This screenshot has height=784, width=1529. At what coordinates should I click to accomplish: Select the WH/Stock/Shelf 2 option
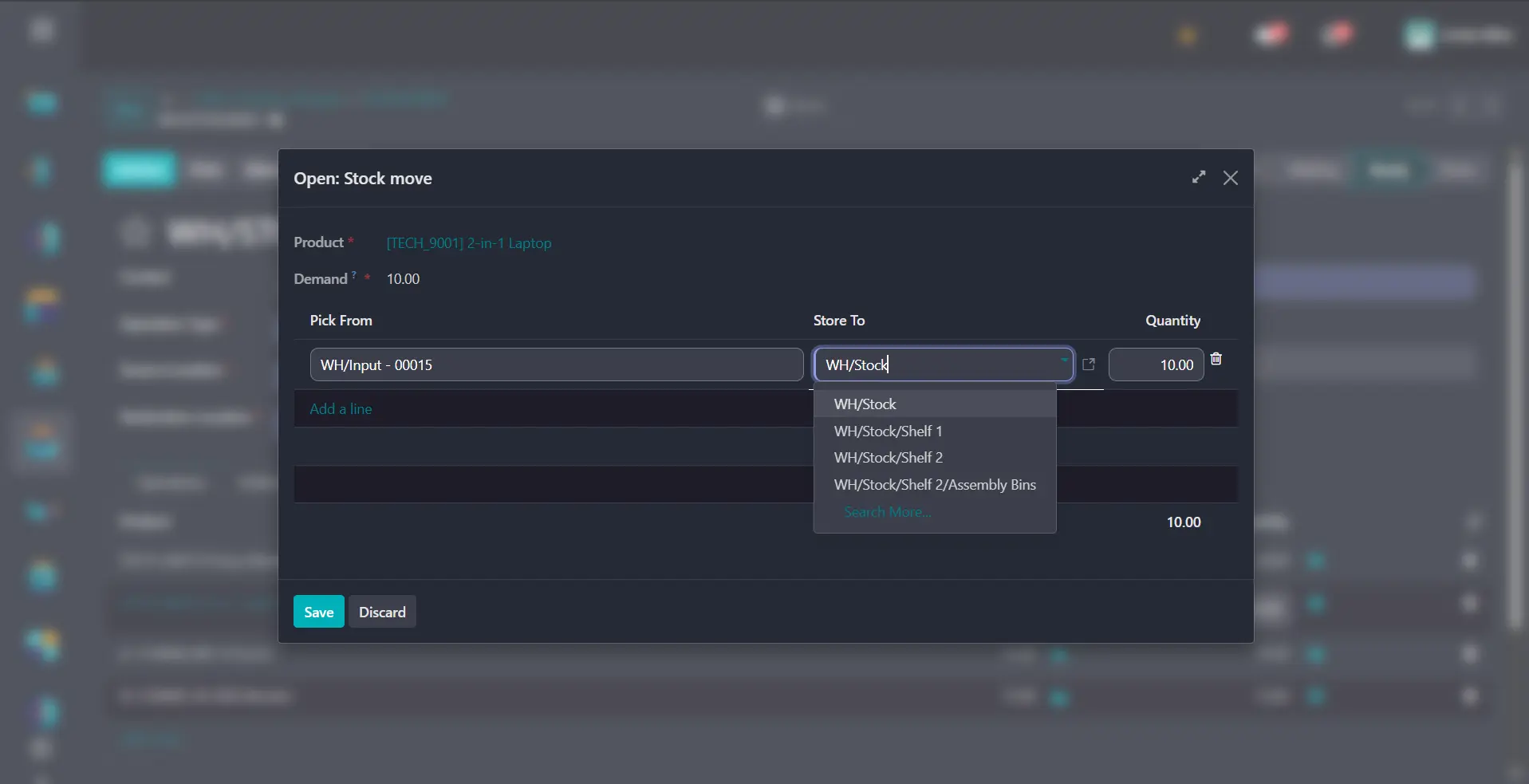pyautogui.click(x=935, y=458)
